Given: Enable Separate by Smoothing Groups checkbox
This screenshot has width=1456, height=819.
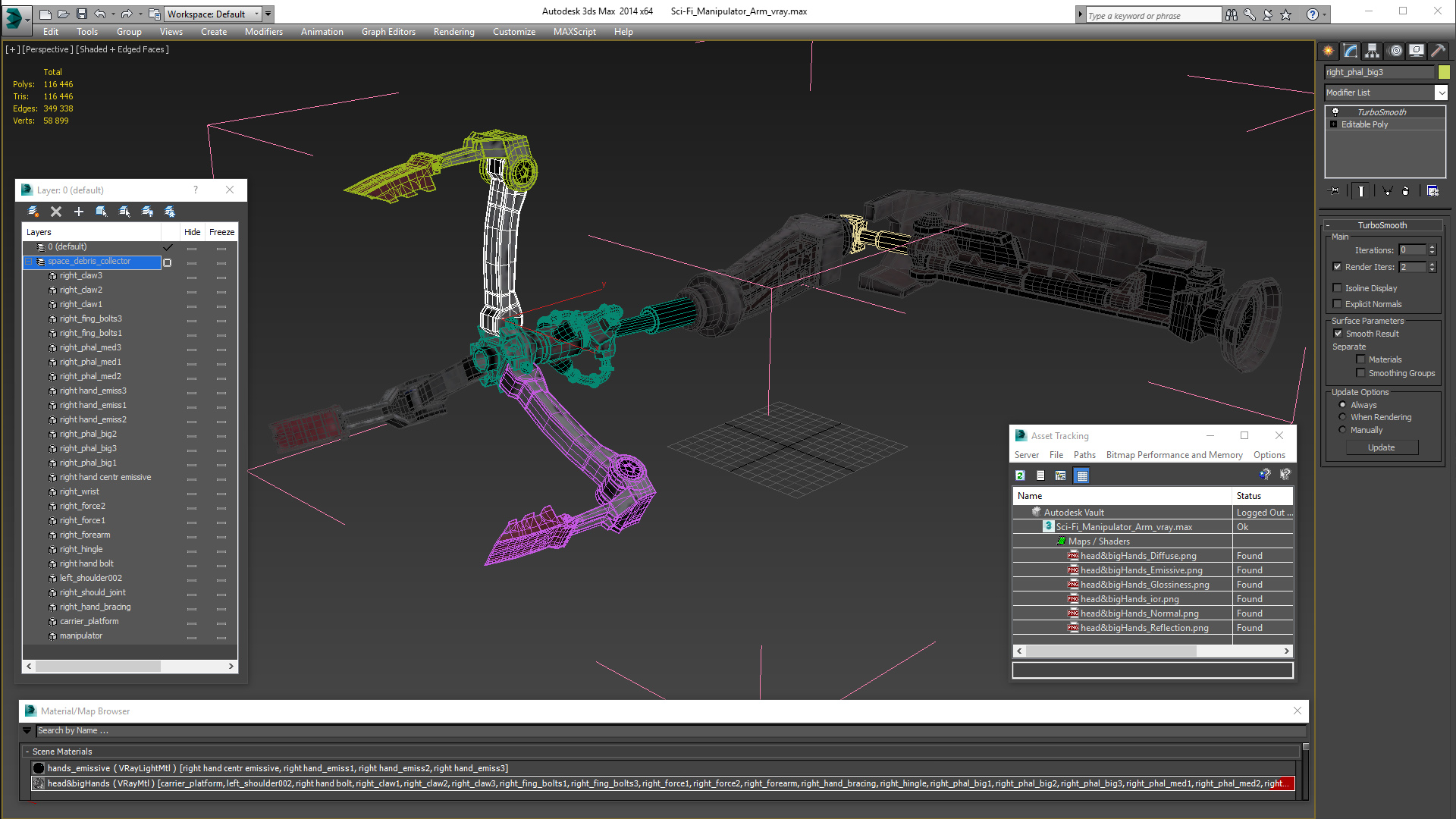Looking at the screenshot, I should coord(1360,373).
